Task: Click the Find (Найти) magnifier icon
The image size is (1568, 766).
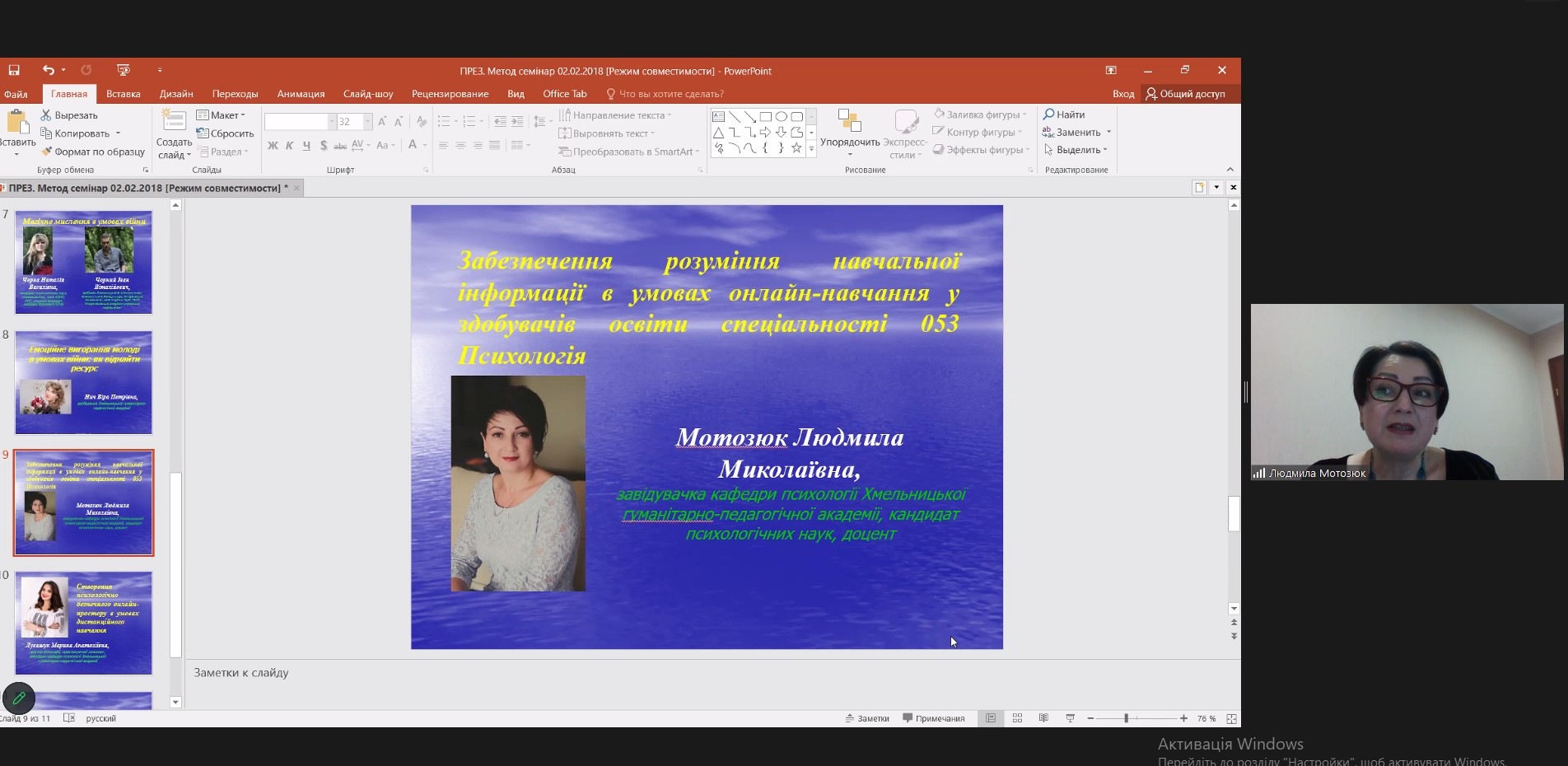Action: [1049, 114]
